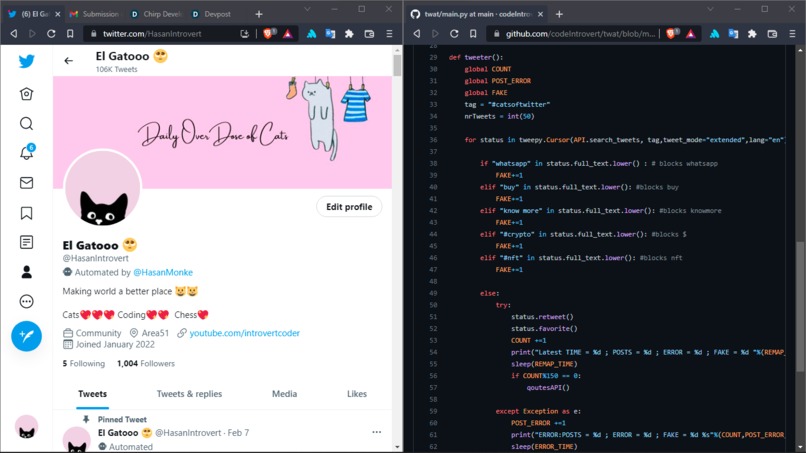Open browser hamburger menu in Twitter window
This screenshot has width=806, height=453.
pyautogui.click(x=389, y=33)
